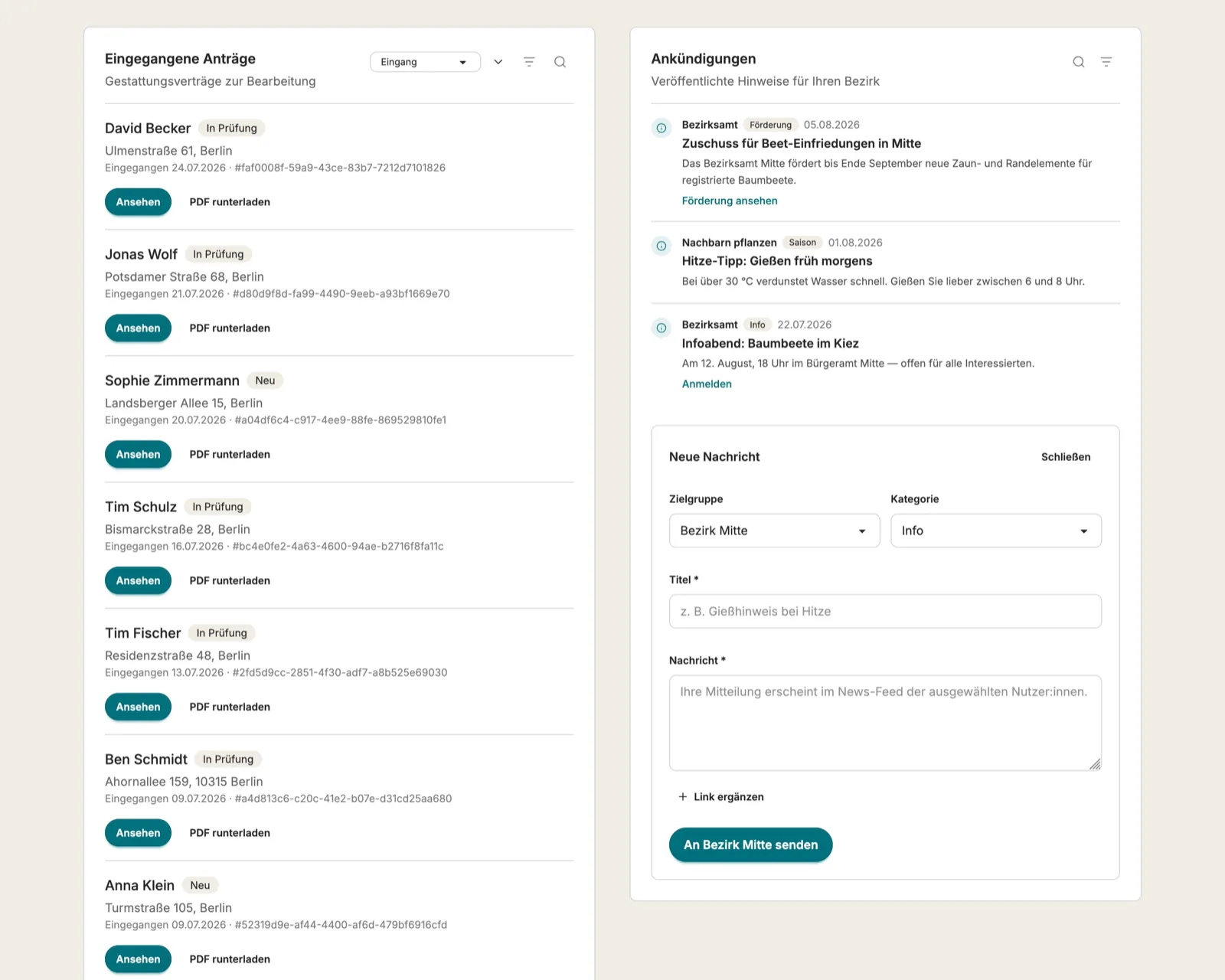Download PDF for Ben Schmidt
This screenshot has width=1225, height=980.
(230, 833)
